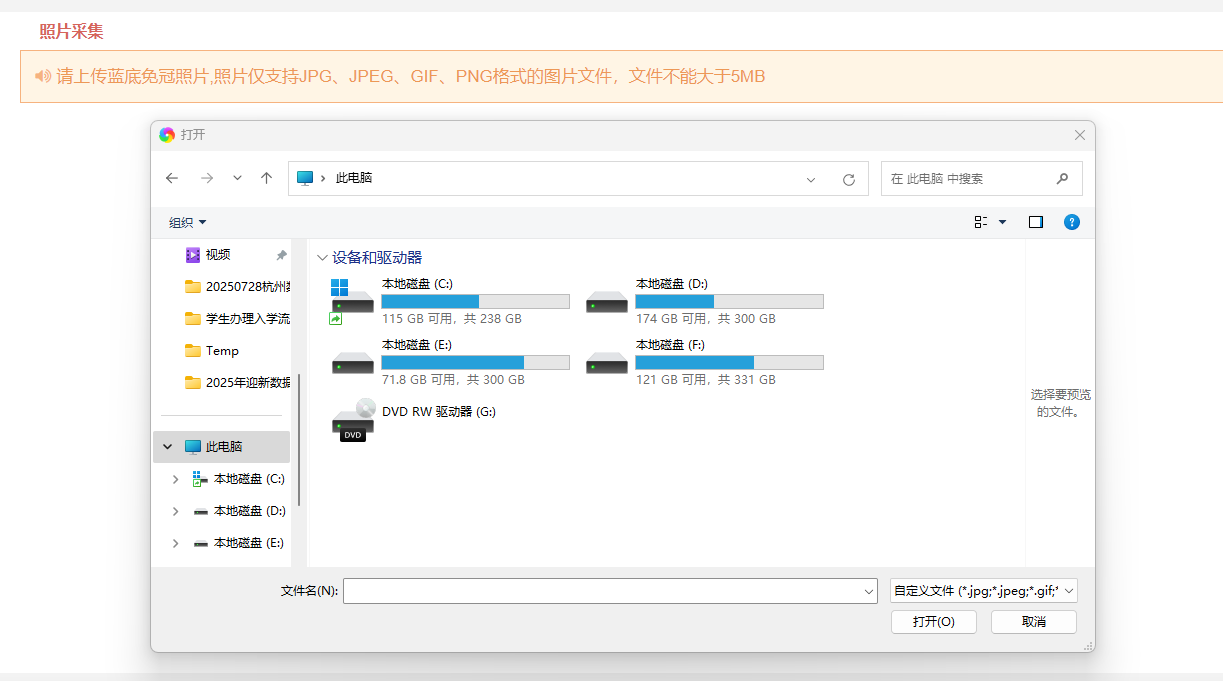Go back using the back arrow
The height and width of the screenshot is (681, 1223).
[x=172, y=178]
